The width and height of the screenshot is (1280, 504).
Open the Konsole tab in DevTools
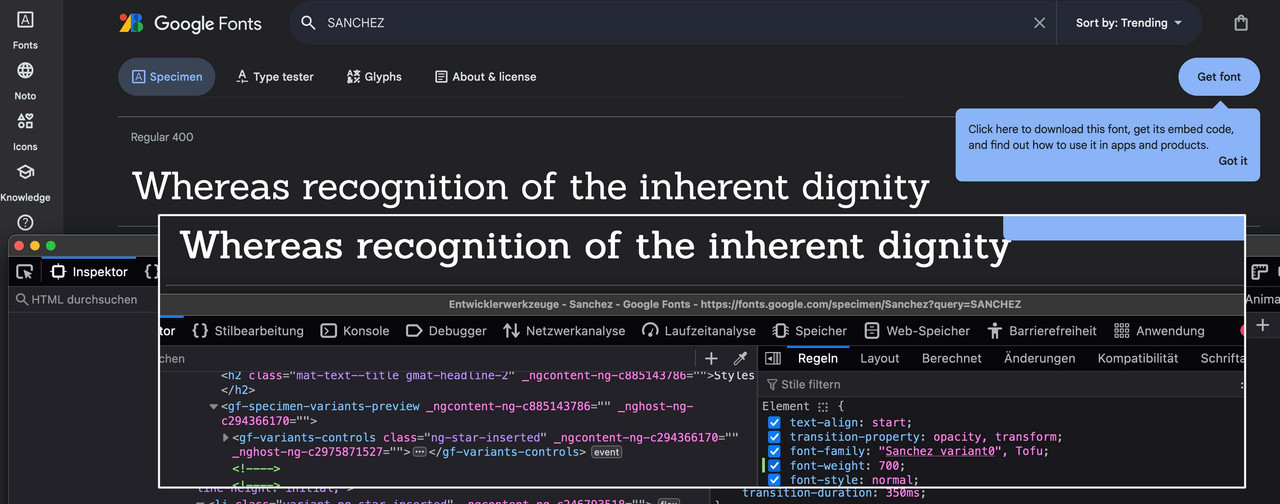point(355,331)
